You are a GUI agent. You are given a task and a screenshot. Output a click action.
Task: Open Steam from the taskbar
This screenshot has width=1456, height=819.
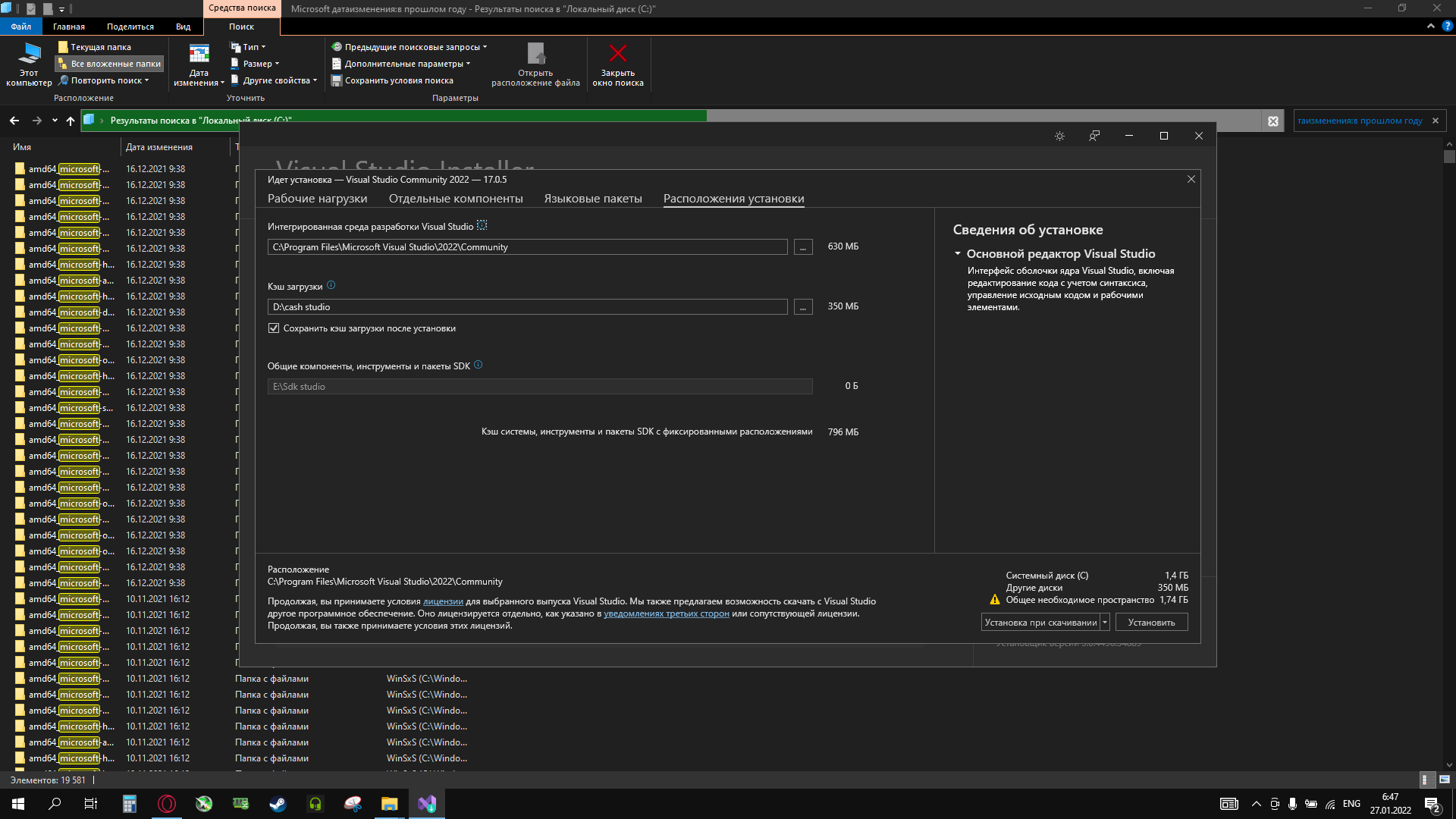[x=278, y=804]
